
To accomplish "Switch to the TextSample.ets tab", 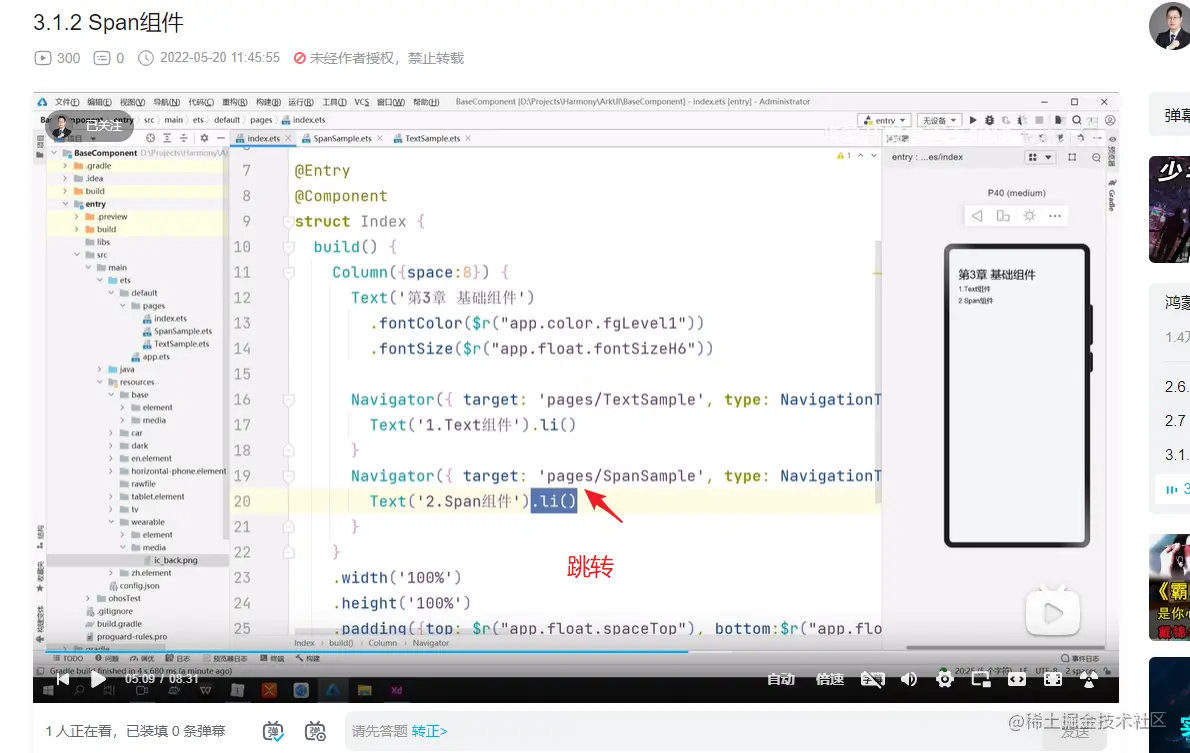I will coord(432,138).
